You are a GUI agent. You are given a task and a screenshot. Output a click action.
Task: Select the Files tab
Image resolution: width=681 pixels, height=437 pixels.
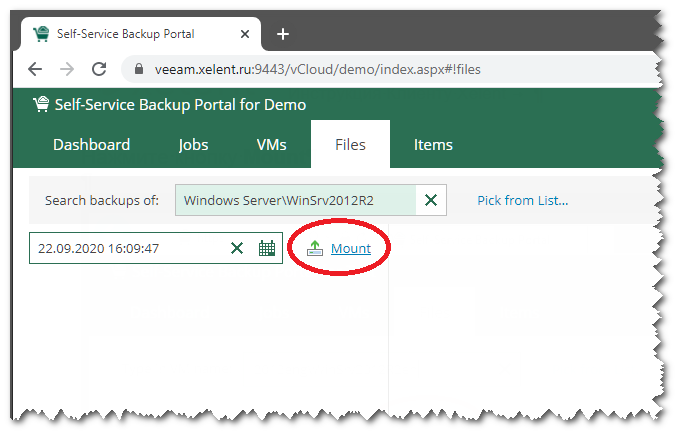click(x=350, y=145)
